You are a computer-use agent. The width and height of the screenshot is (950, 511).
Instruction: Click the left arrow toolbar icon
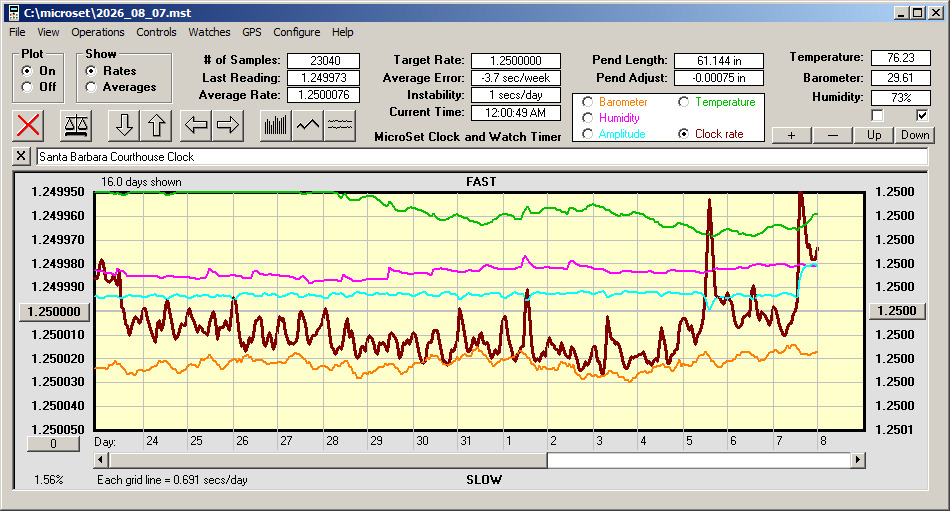[x=196, y=125]
